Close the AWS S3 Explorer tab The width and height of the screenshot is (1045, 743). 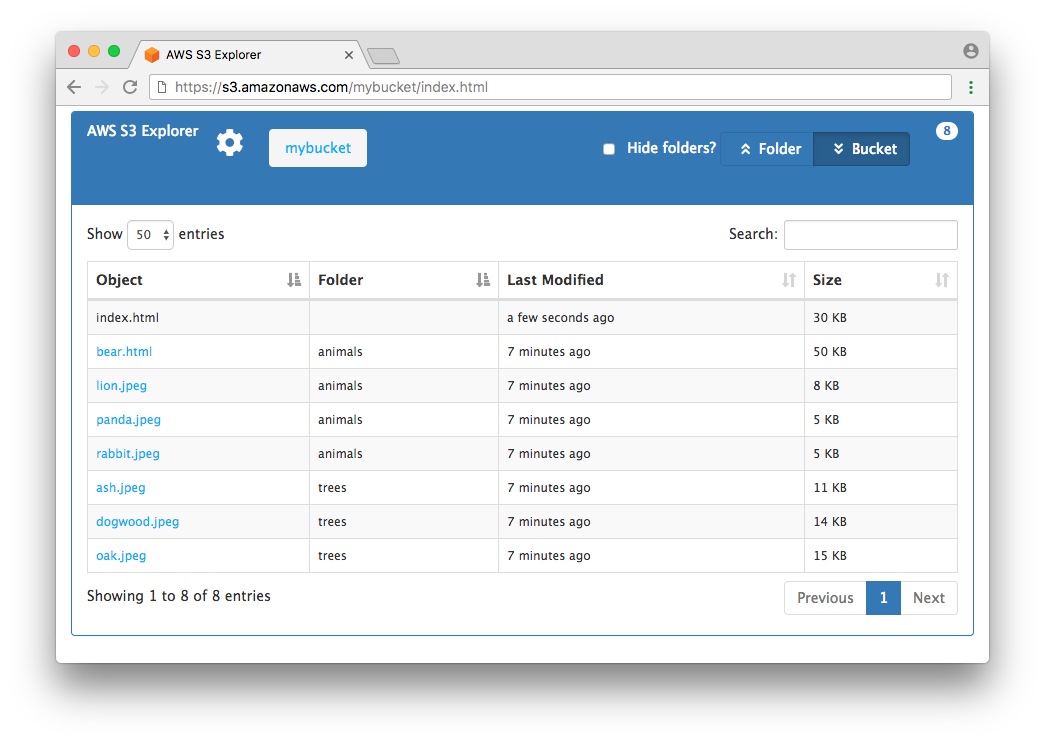tap(349, 55)
